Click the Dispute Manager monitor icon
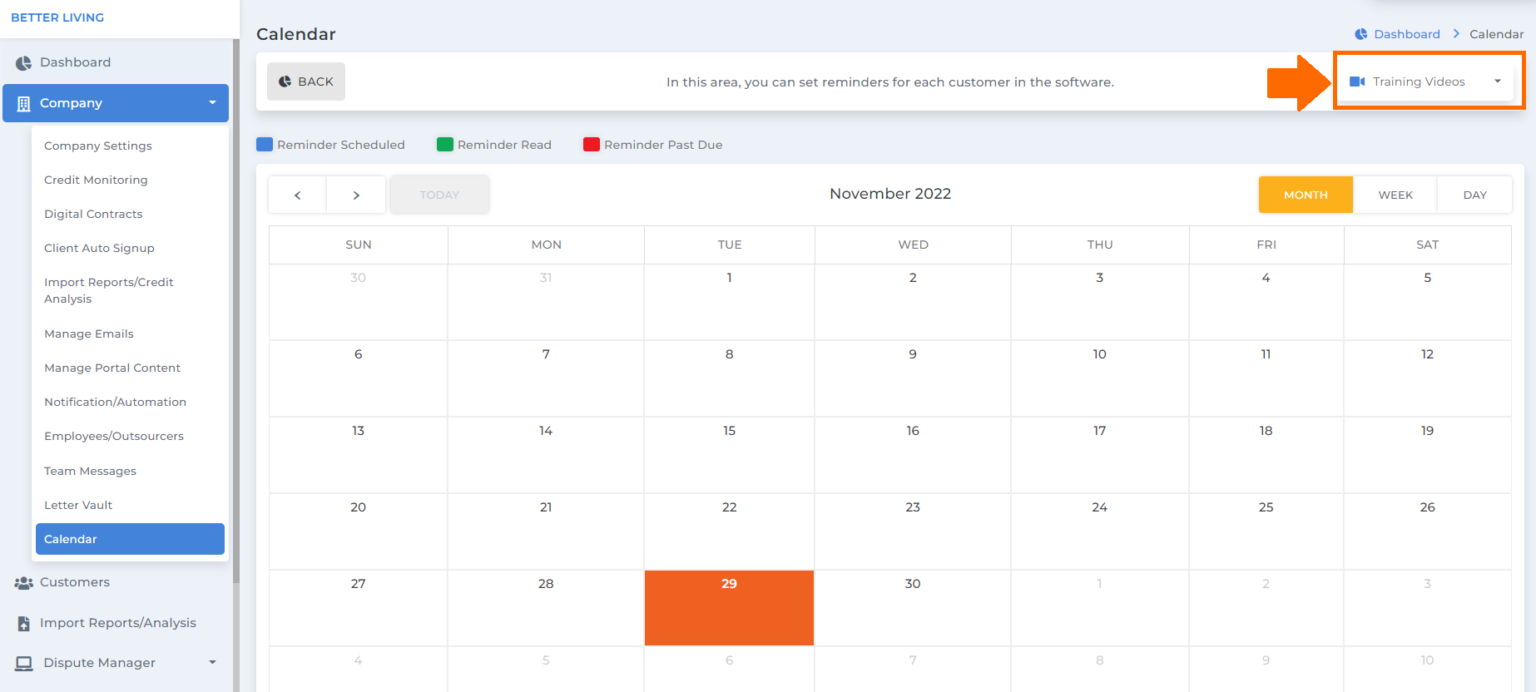 [x=22, y=662]
